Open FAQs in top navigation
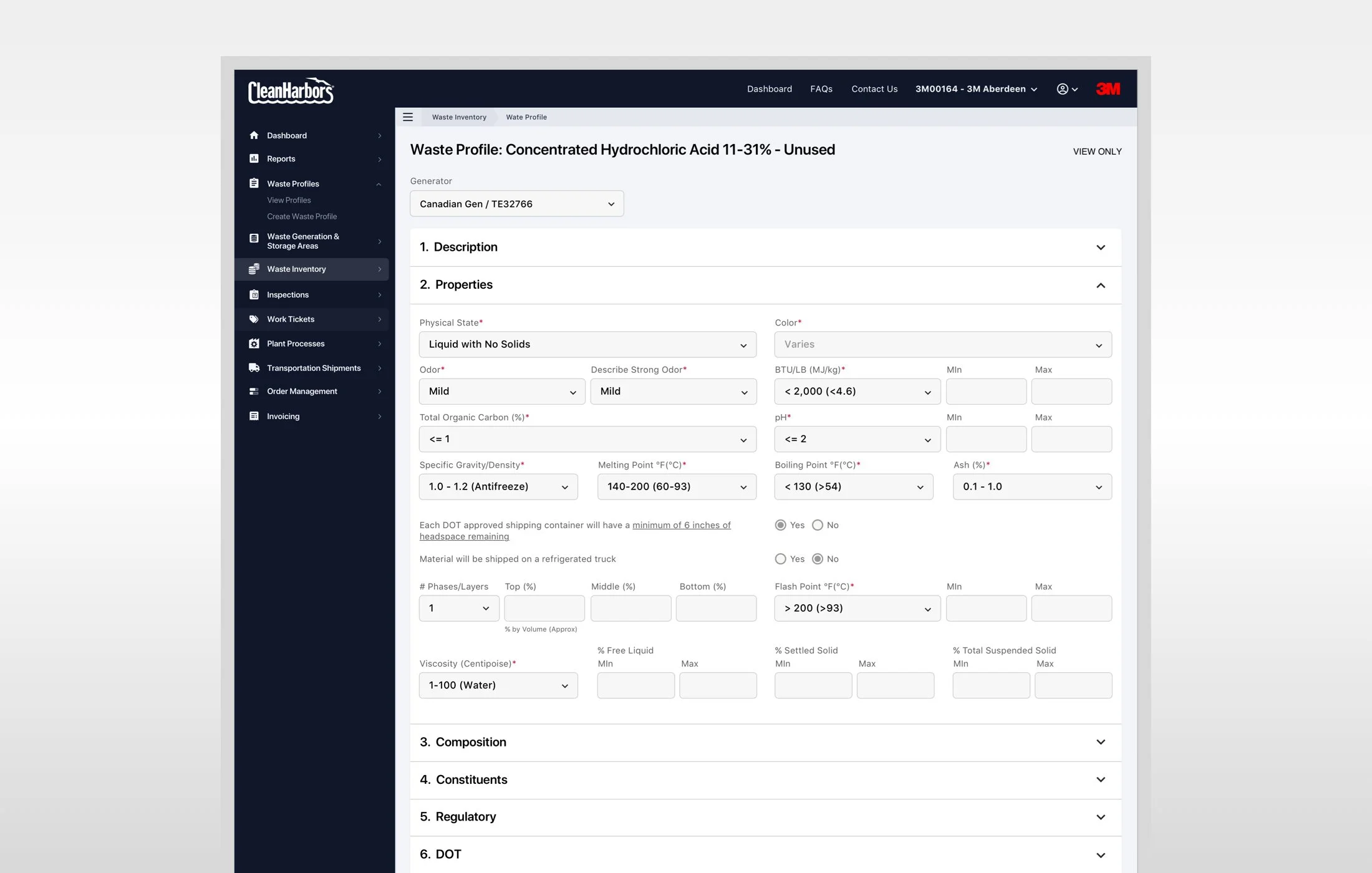Image resolution: width=1372 pixels, height=873 pixels. coord(821,89)
